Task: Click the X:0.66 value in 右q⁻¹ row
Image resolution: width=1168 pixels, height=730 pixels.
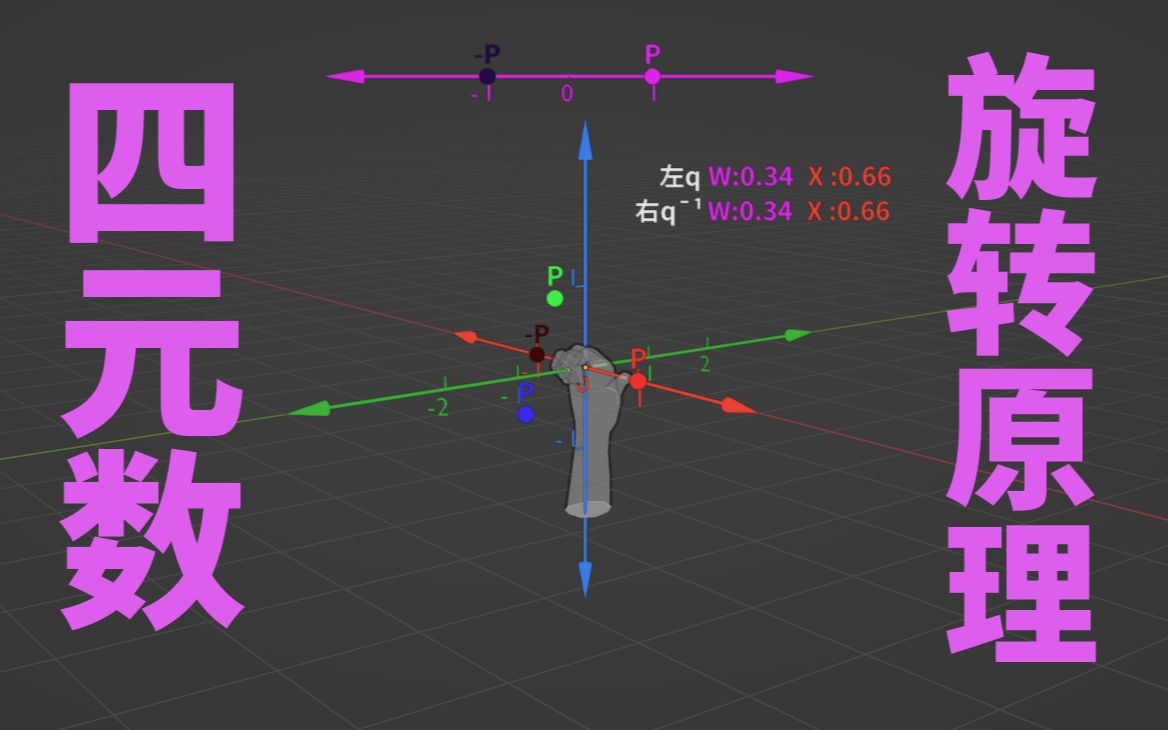Action: point(850,211)
